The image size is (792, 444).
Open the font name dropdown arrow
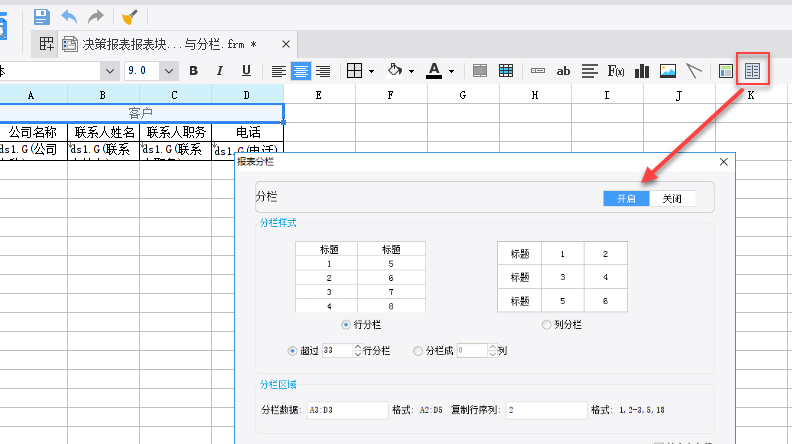tap(109, 71)
